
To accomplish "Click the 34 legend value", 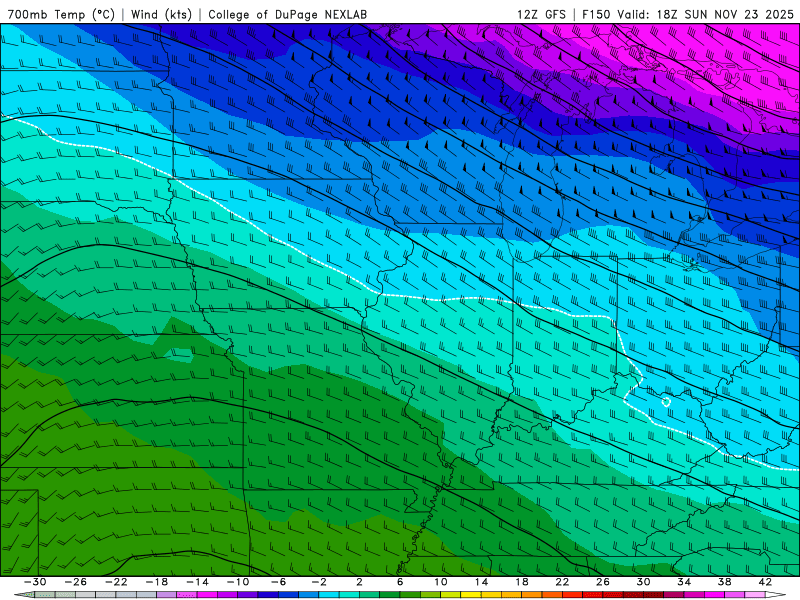I will [x=684, y=582].
